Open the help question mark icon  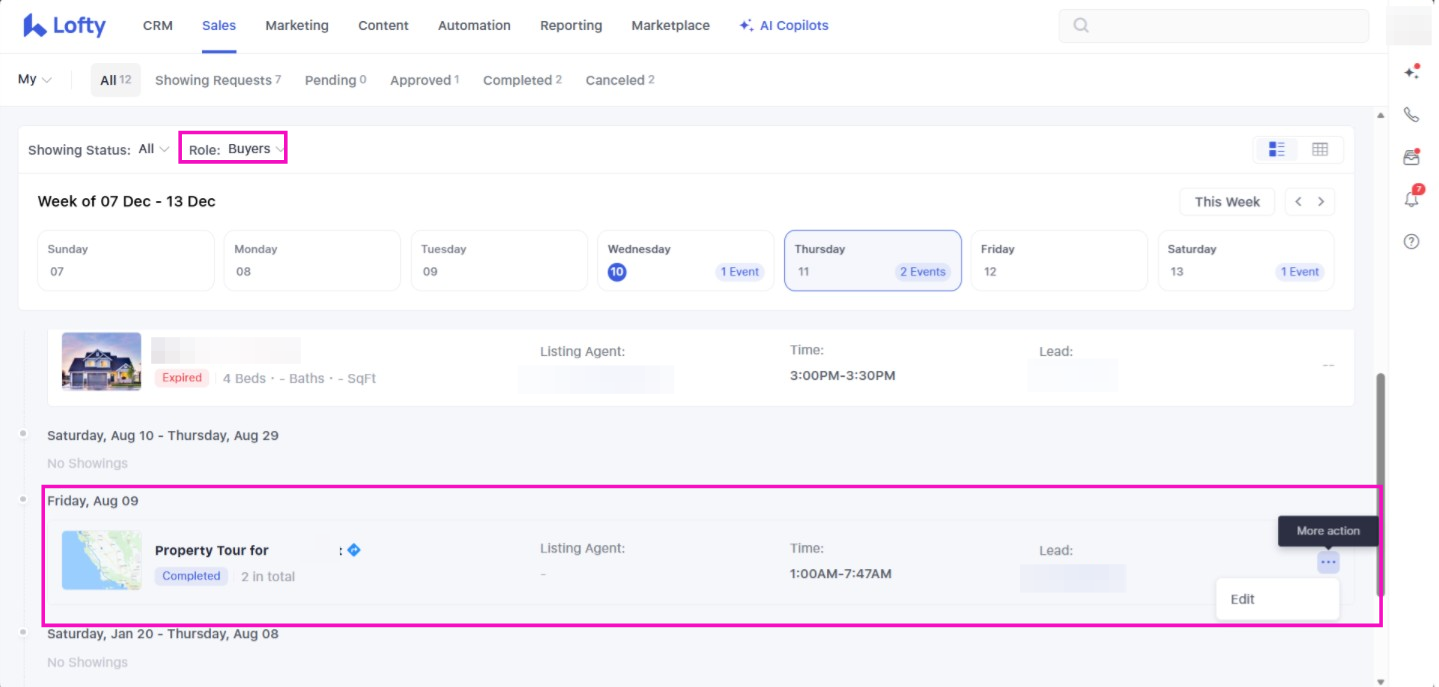pyautogui.click(x=1411, y=242)
